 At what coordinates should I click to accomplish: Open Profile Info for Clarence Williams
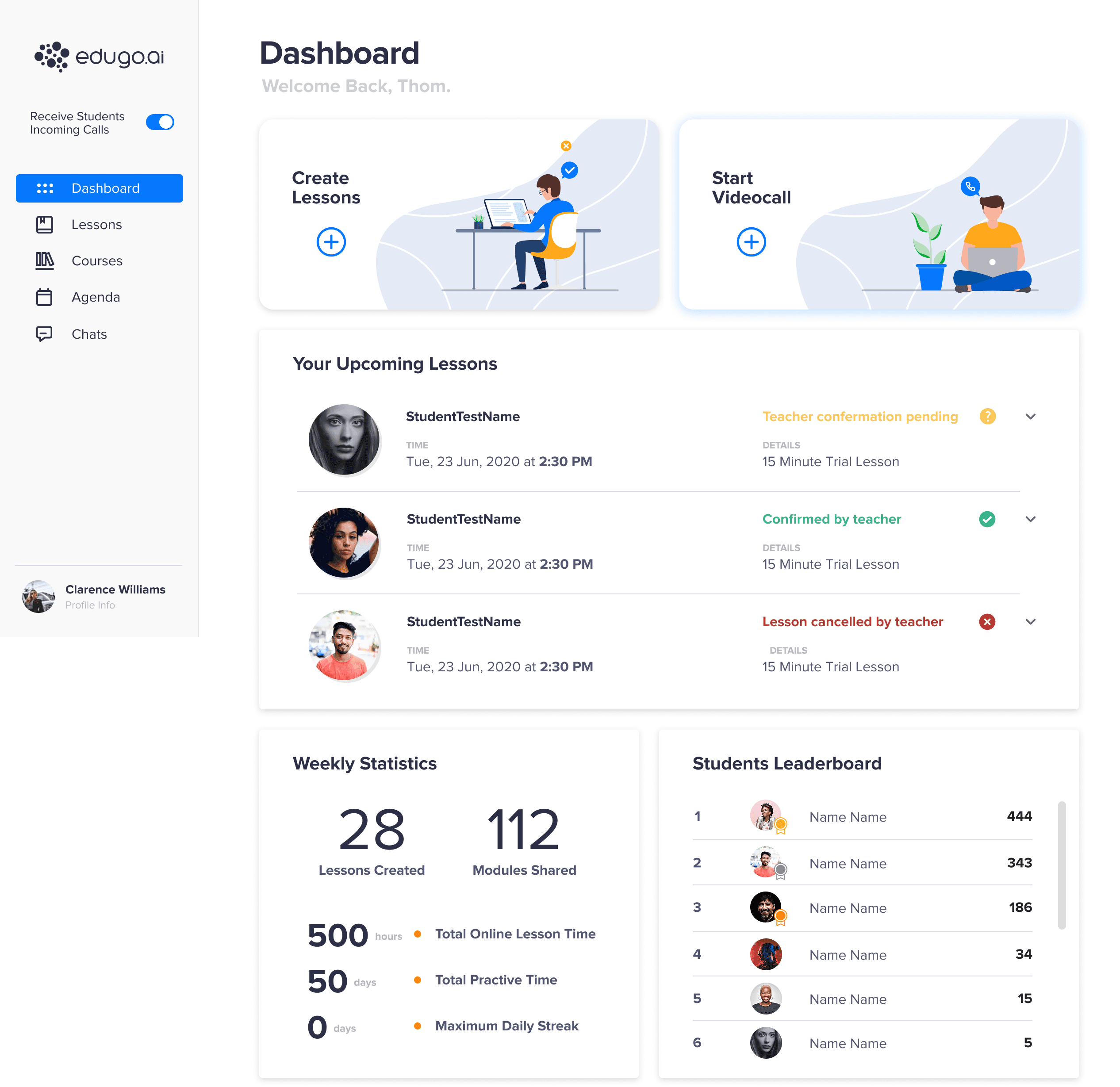(90, 605)
